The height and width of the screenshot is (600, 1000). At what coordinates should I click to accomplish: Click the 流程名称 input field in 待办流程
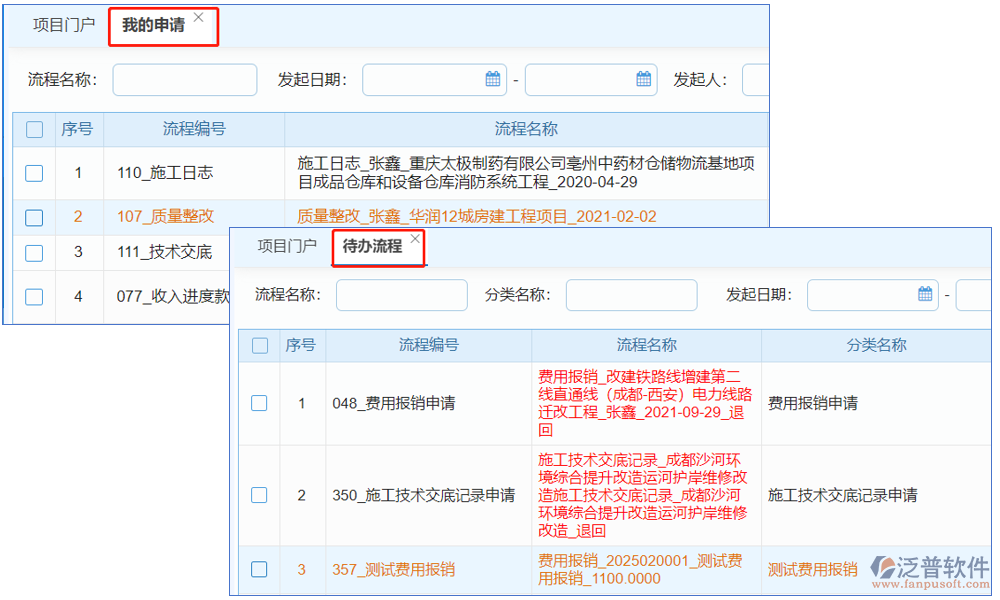tap(401, 295)
